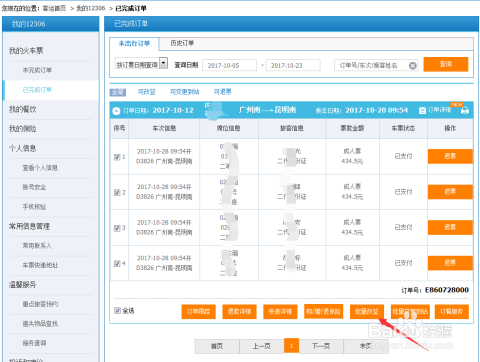
Task: Clear the order number search field
Action: point(413,66)
